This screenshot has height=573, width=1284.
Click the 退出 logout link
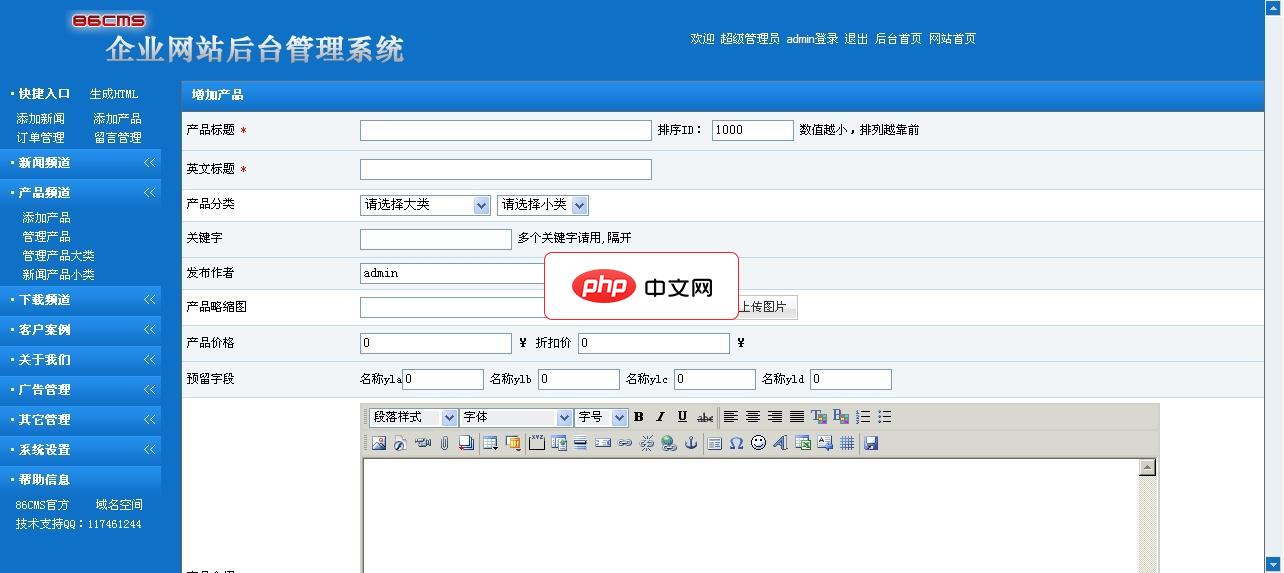pyautogui.click(x=856, y=39)
